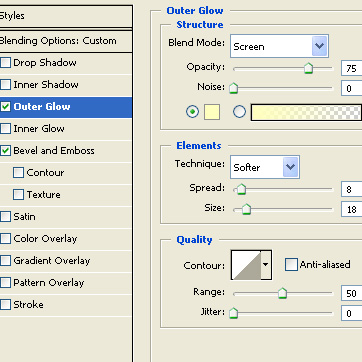Image resolution: width=362 pixels, height=362 pixels.
Task: Click the Blend Mode dropdown arrow
Action: point(319,46)
